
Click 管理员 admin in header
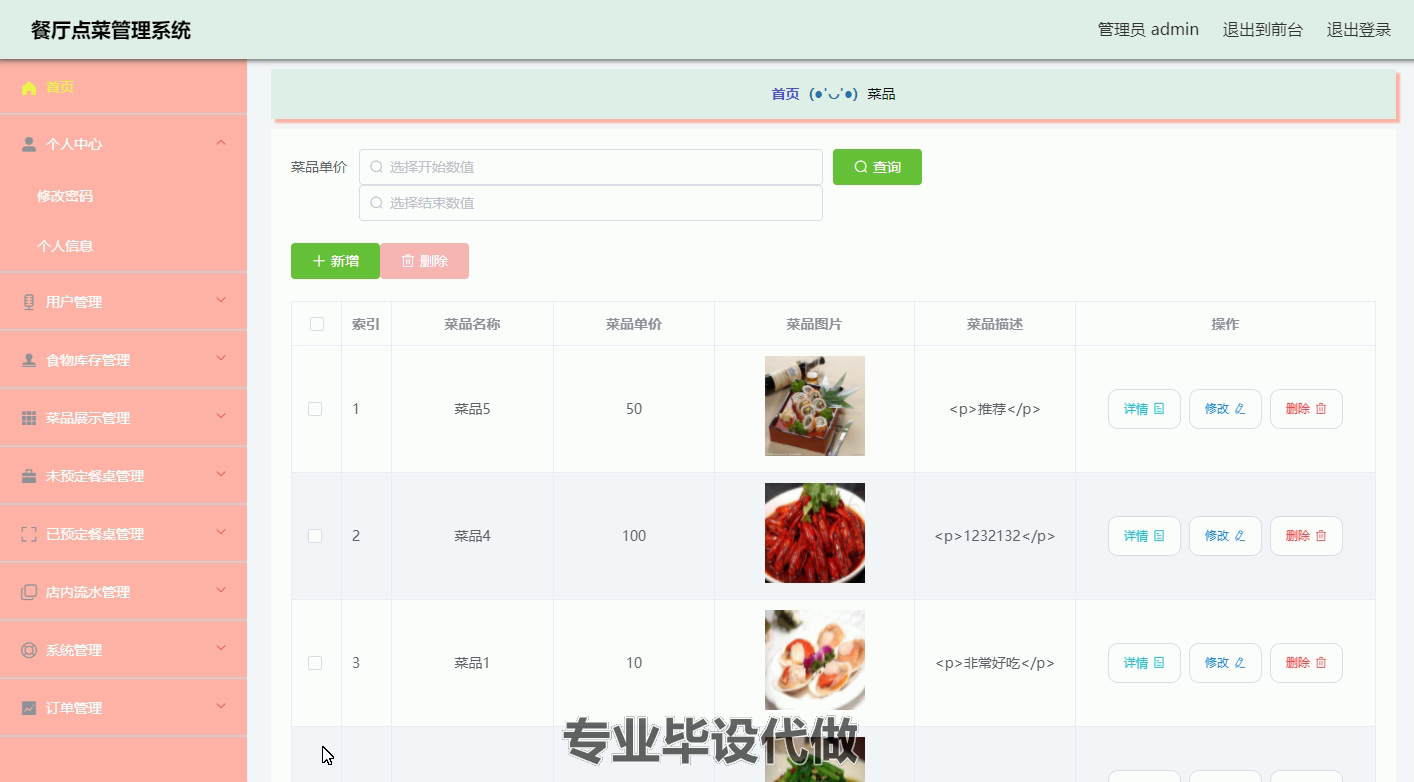[x=1148, y=30]
